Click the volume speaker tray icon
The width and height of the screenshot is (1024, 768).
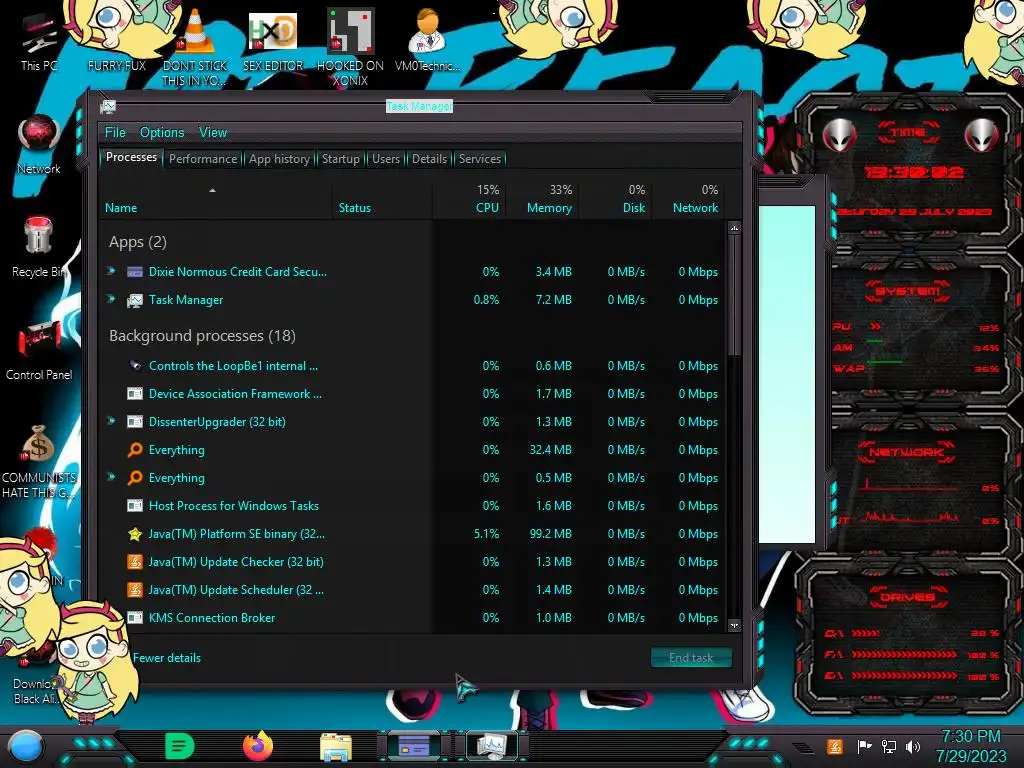pos(913,746)
